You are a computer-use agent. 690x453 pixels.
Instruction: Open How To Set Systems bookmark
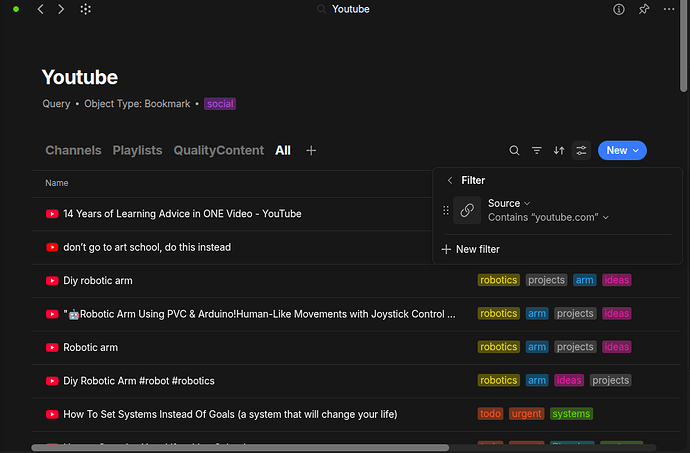230,415
